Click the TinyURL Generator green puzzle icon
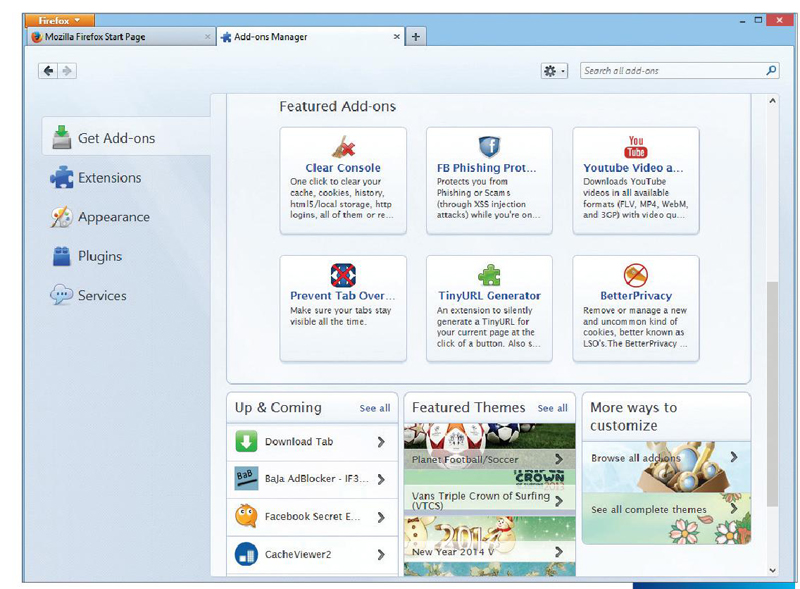Image resolution: width=800 pixels, height=589 pixels. (489, 275)
